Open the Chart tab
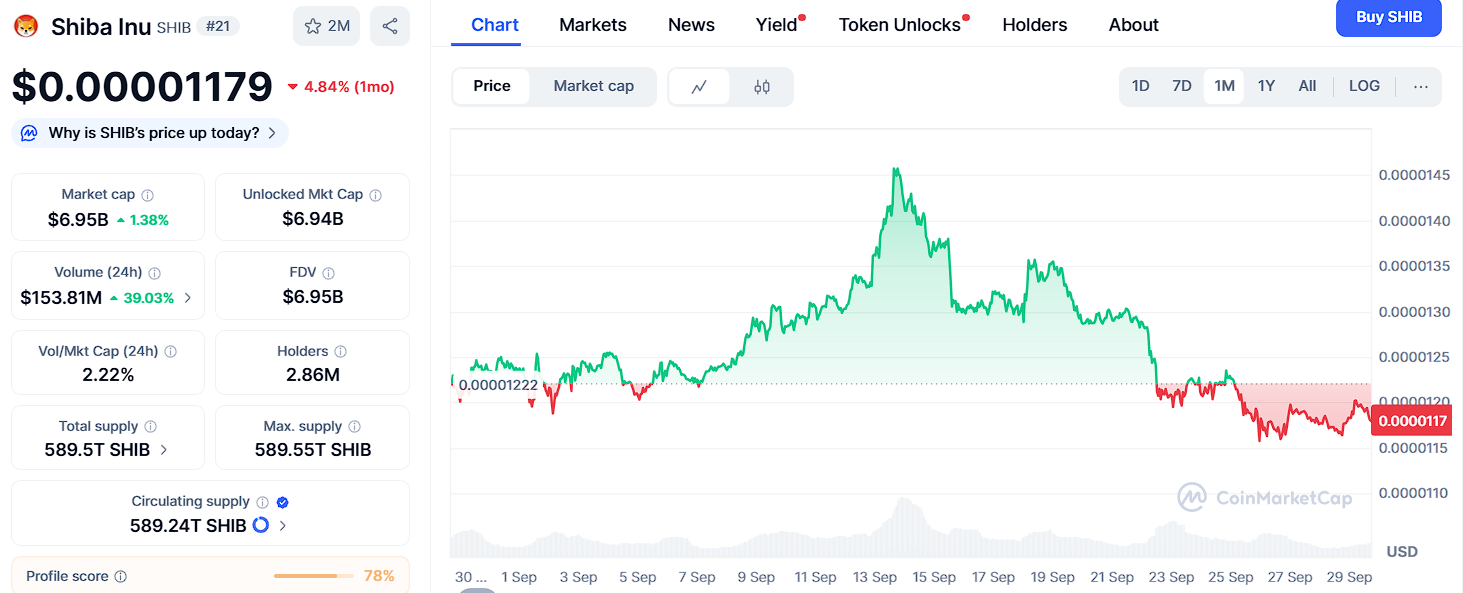Viewport: 1463px width, 593px height. (495, 25)
